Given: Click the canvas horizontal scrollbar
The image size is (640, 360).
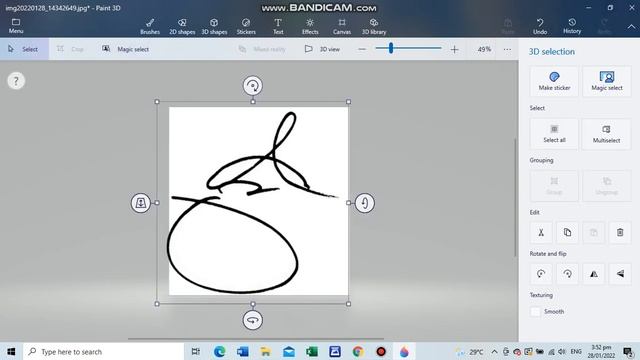Looking at the screenshot, I should [x=256, y=338].
